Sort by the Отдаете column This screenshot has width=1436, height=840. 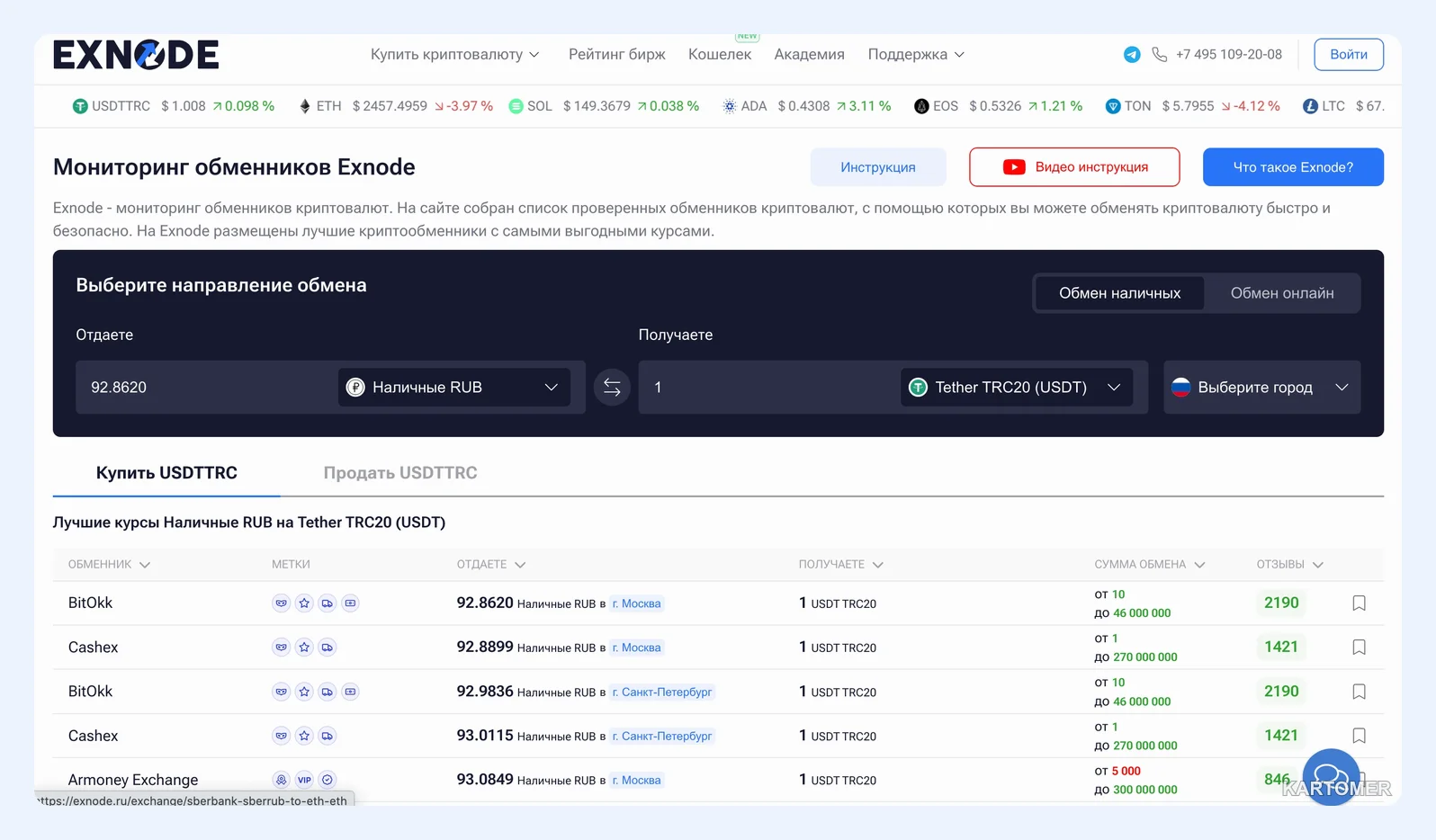point(491,565)
